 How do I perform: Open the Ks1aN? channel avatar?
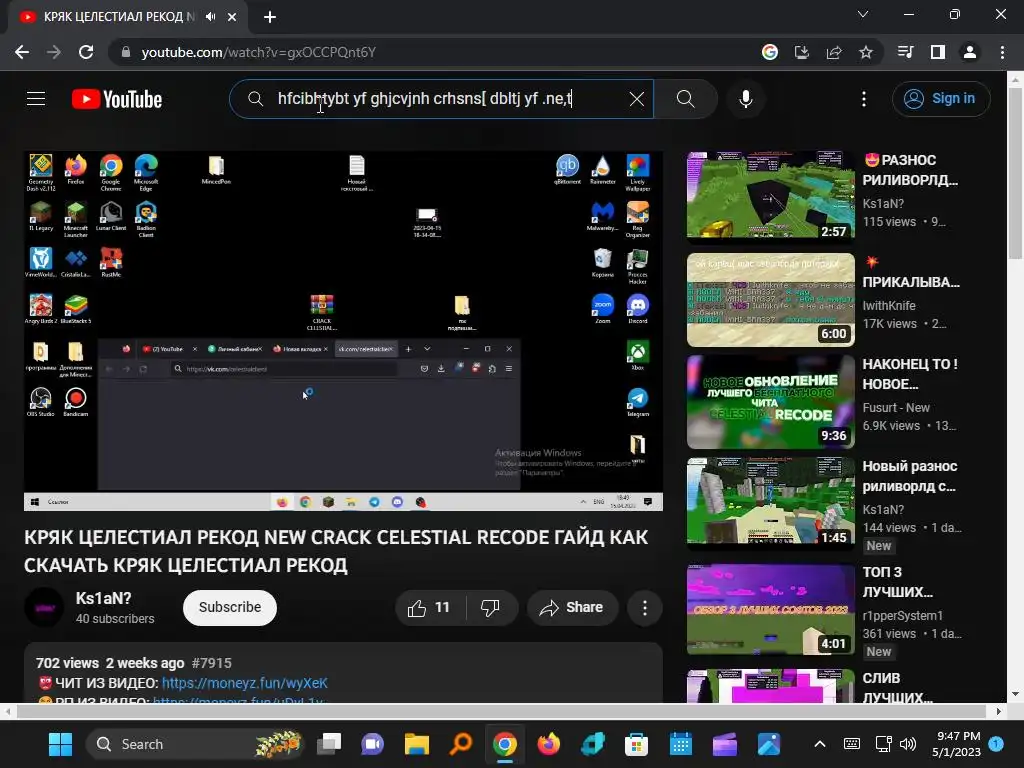[44, 607]
